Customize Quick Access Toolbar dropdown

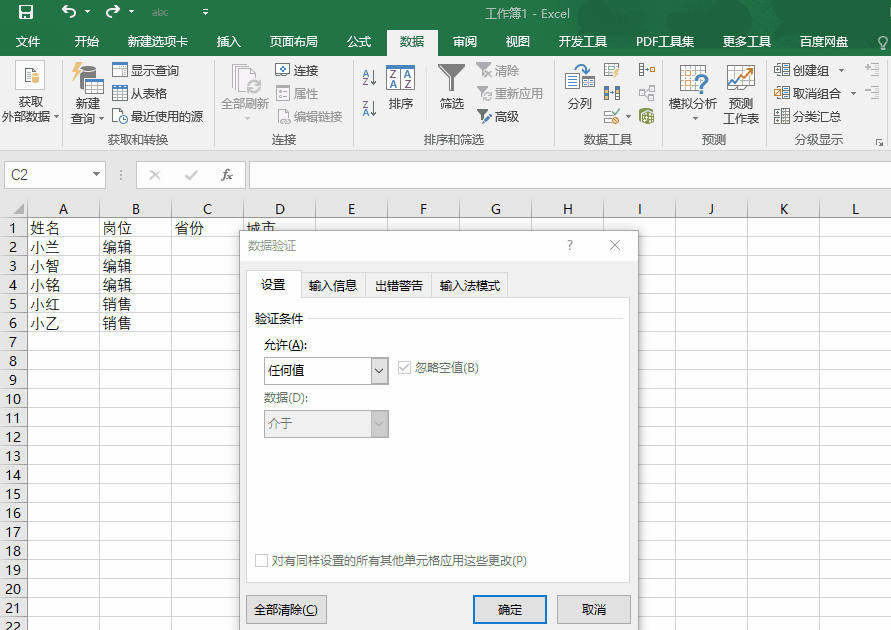[x=205, y=11]
